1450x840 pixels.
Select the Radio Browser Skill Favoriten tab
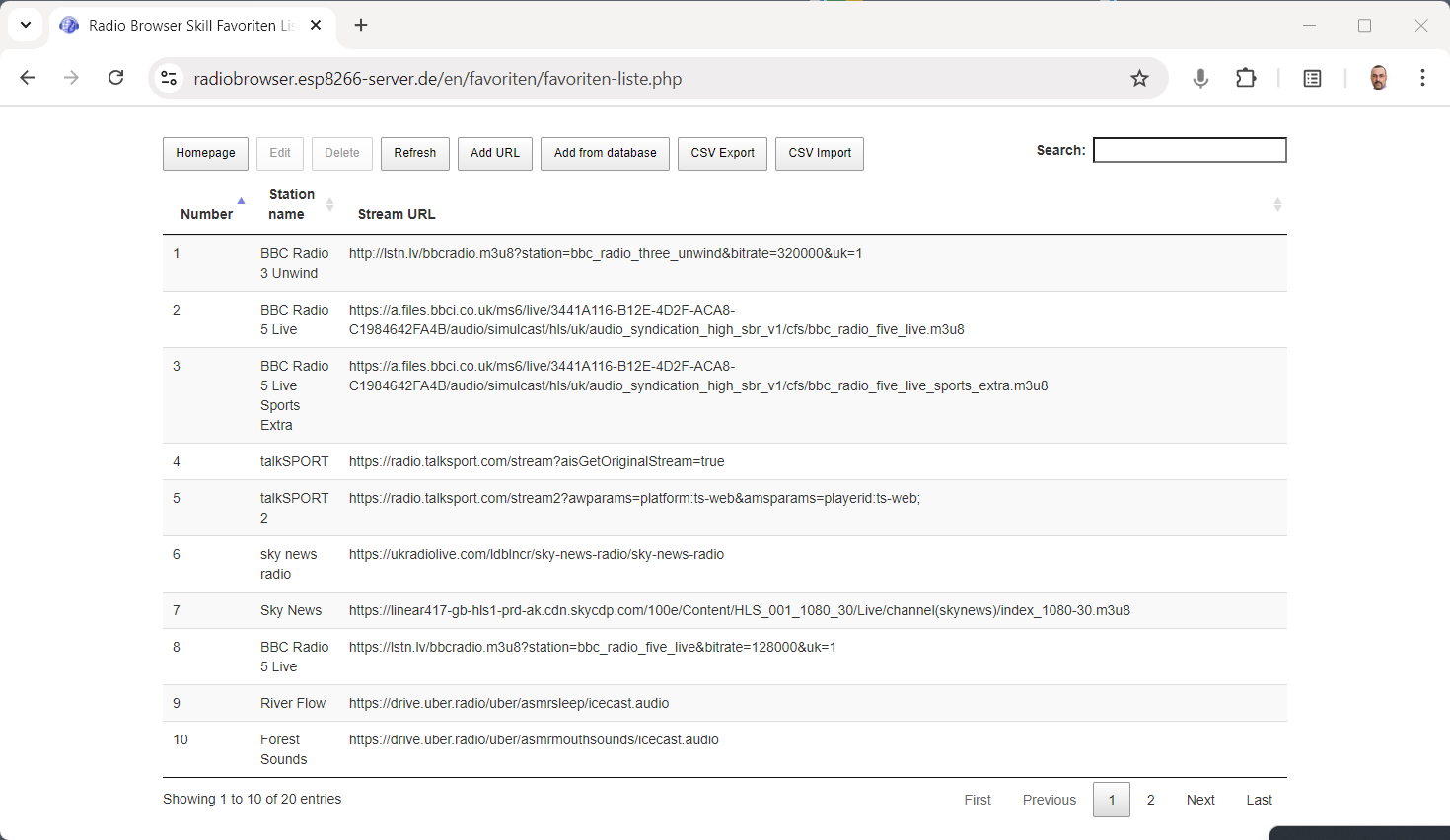(191, 25)
